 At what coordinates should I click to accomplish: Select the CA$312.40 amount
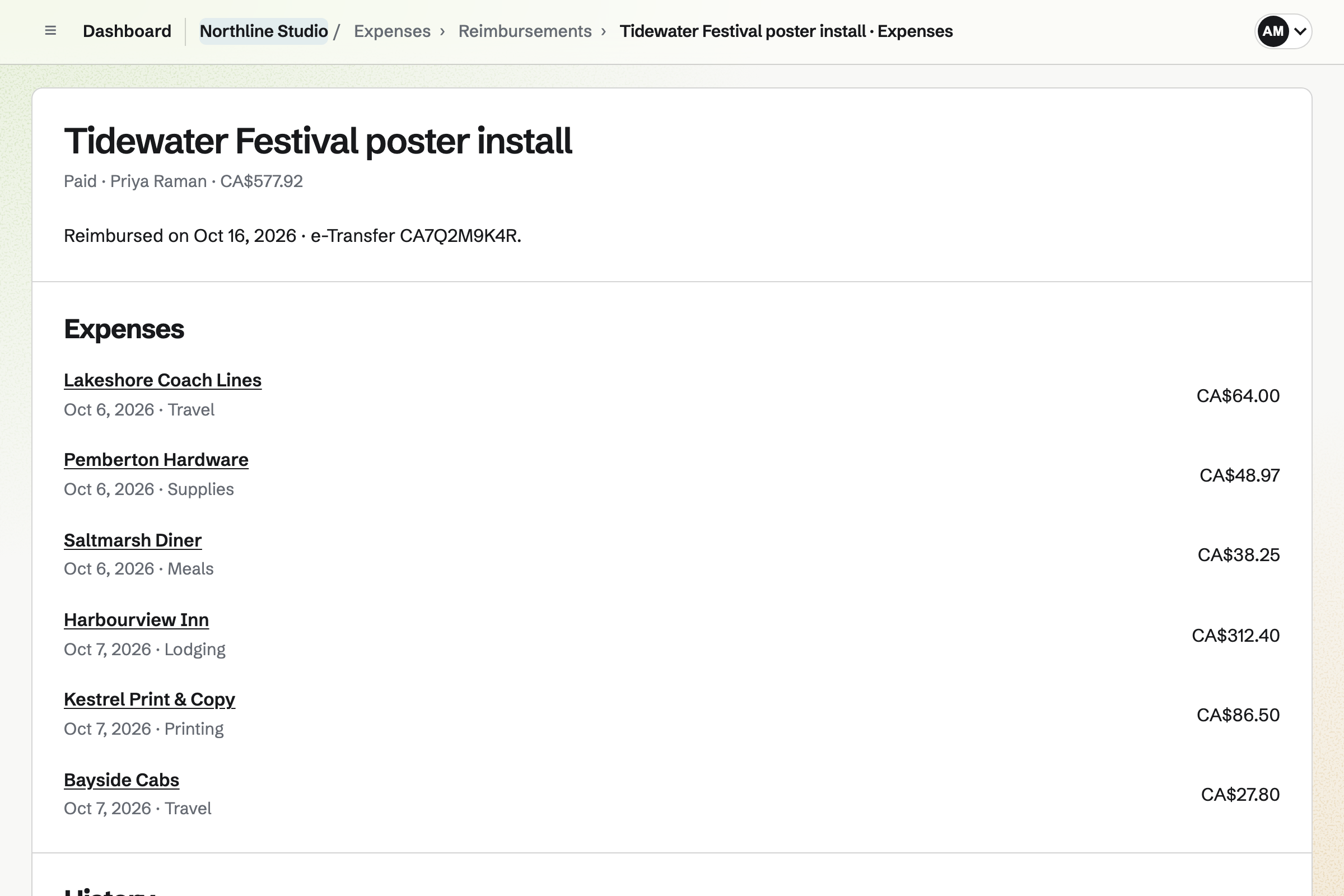click(x=1235, y=635)
